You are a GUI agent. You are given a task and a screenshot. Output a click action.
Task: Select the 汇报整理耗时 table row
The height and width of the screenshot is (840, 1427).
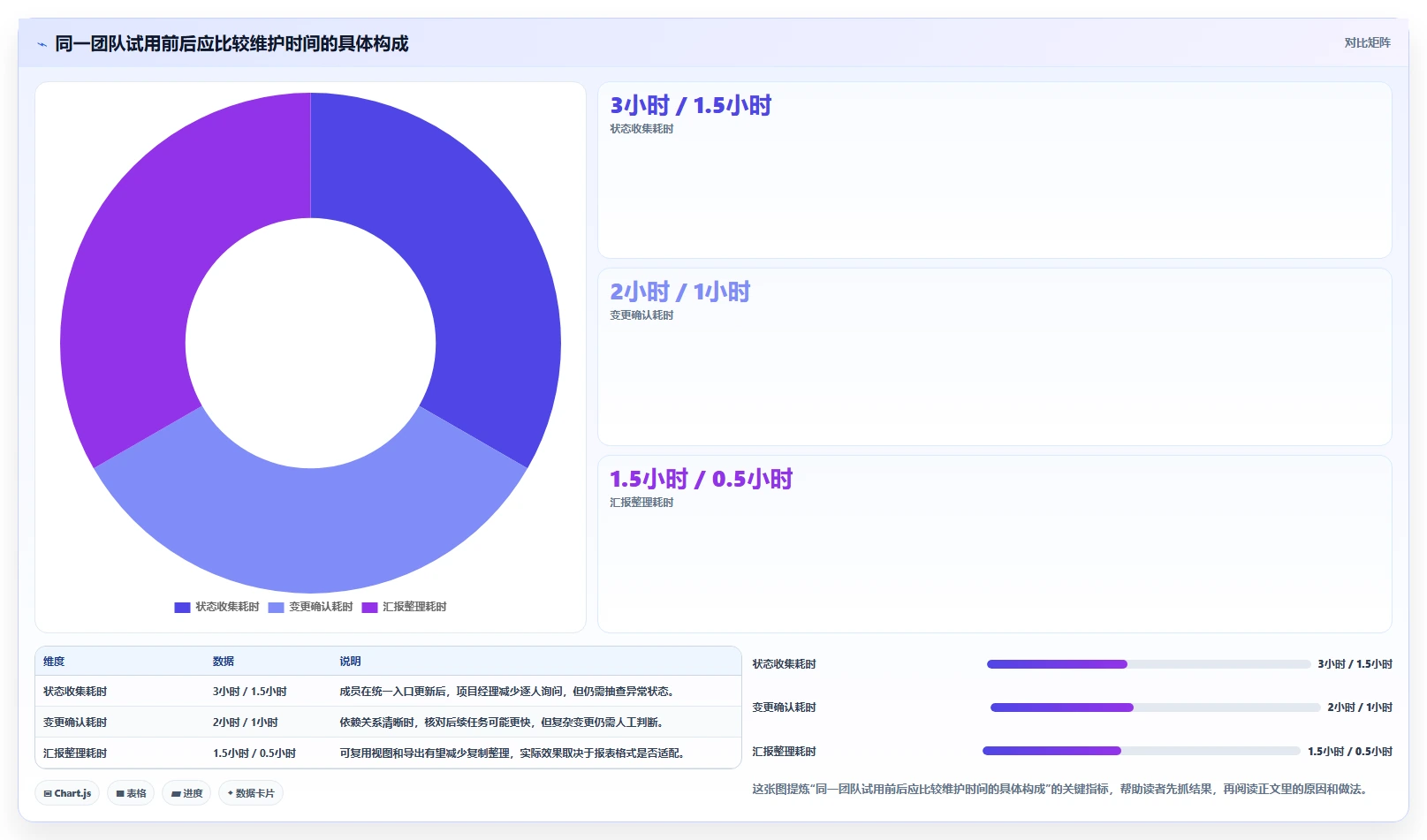388,753
